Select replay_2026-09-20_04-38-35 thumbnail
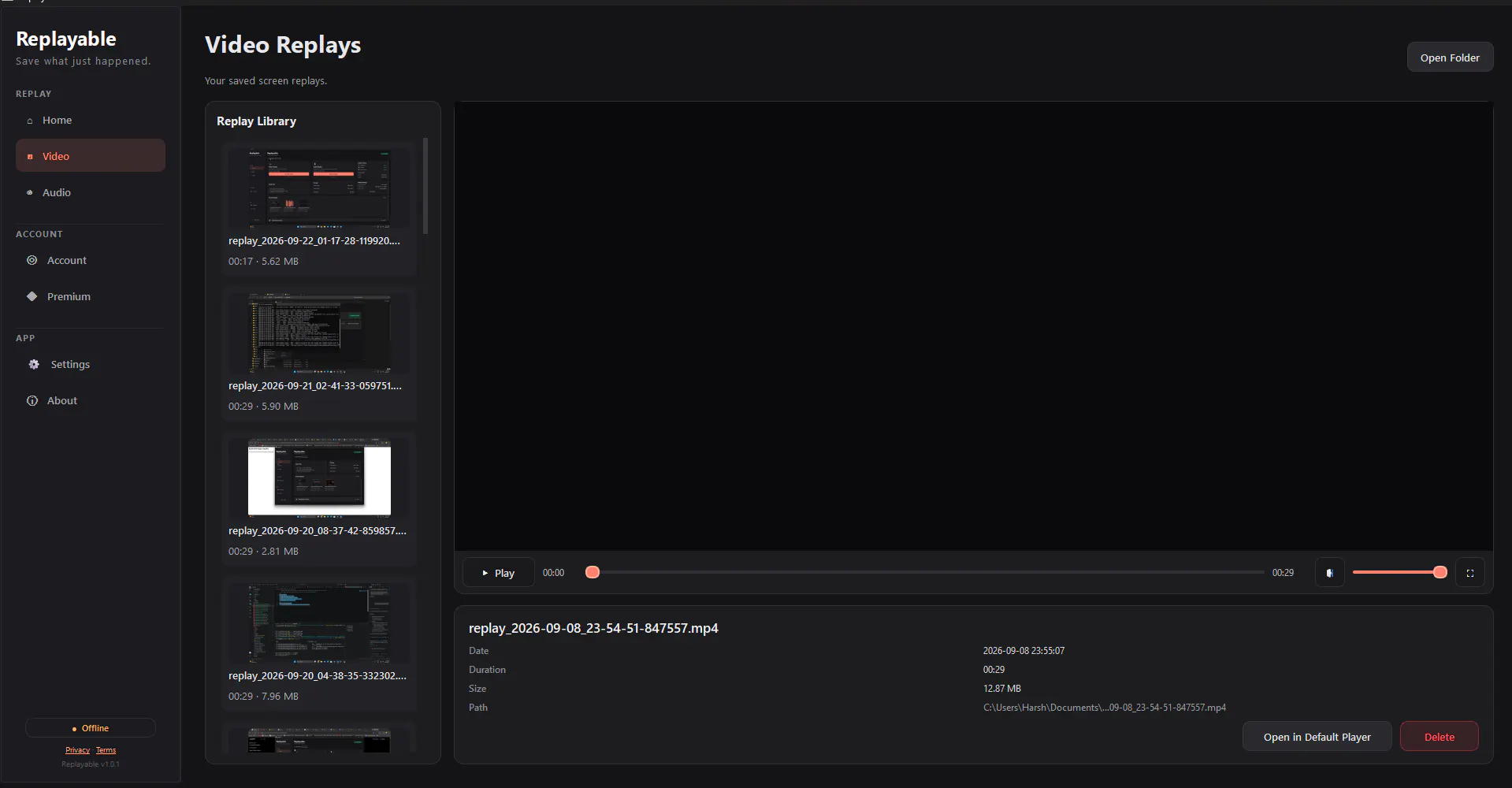 click(319, 623)
